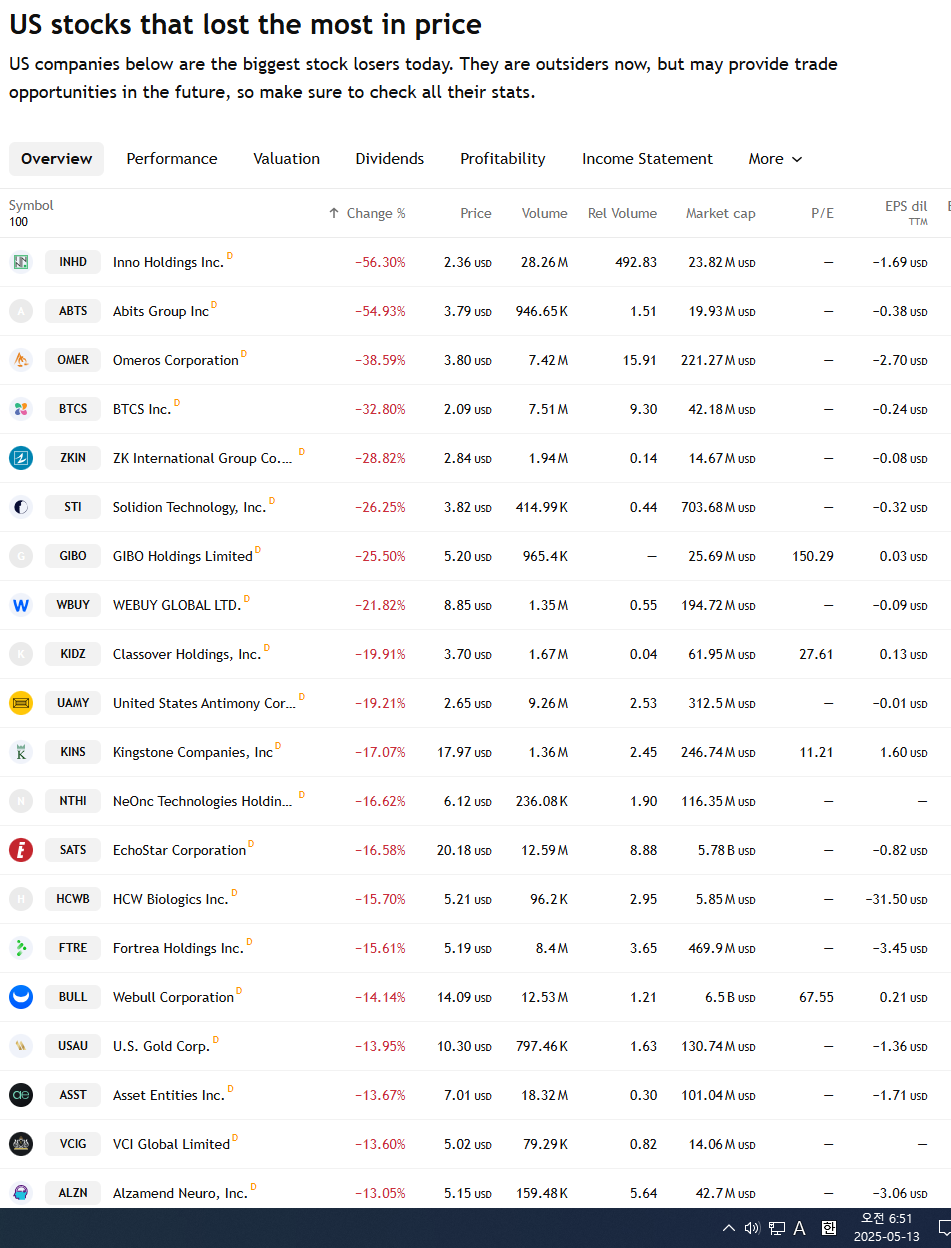Click EchoStar's market cap 5.78 B
The image size is (951, 1248).
(x=726, y=850)
